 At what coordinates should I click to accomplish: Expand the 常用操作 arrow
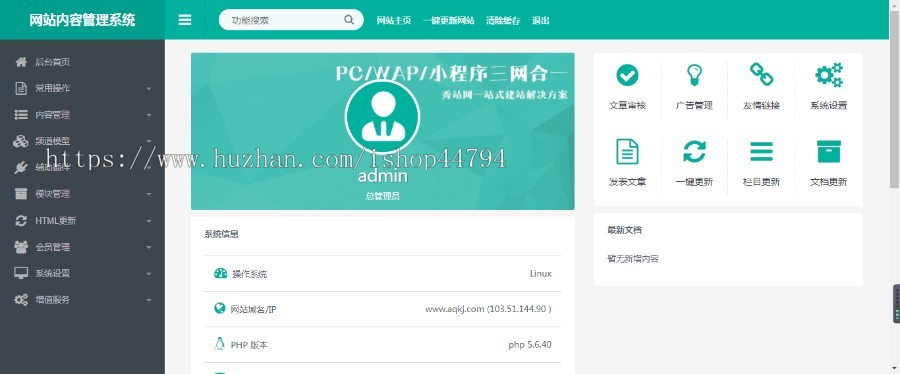coord(149,89)
